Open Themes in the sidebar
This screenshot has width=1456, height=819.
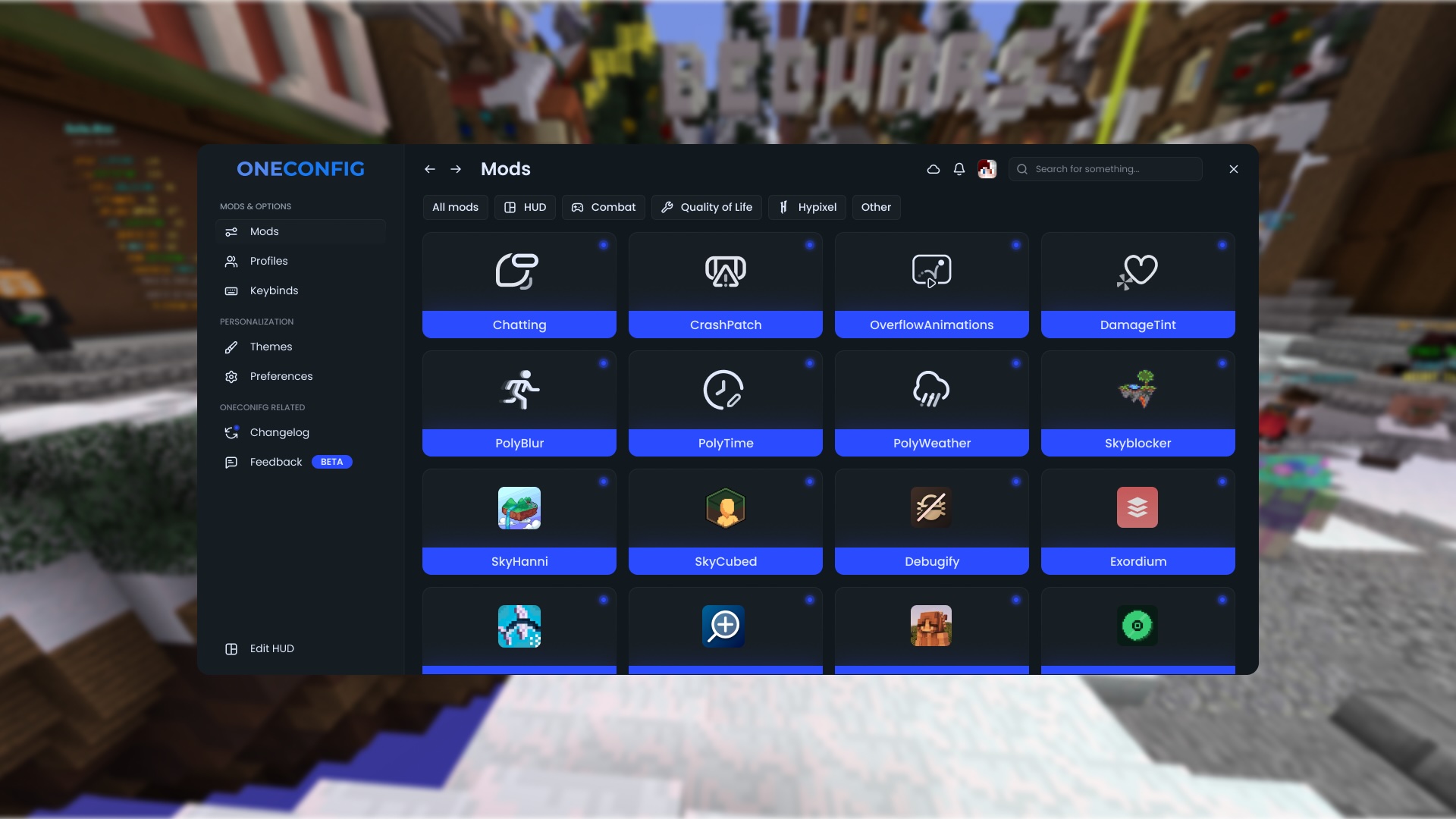click(x=300, y=347)
